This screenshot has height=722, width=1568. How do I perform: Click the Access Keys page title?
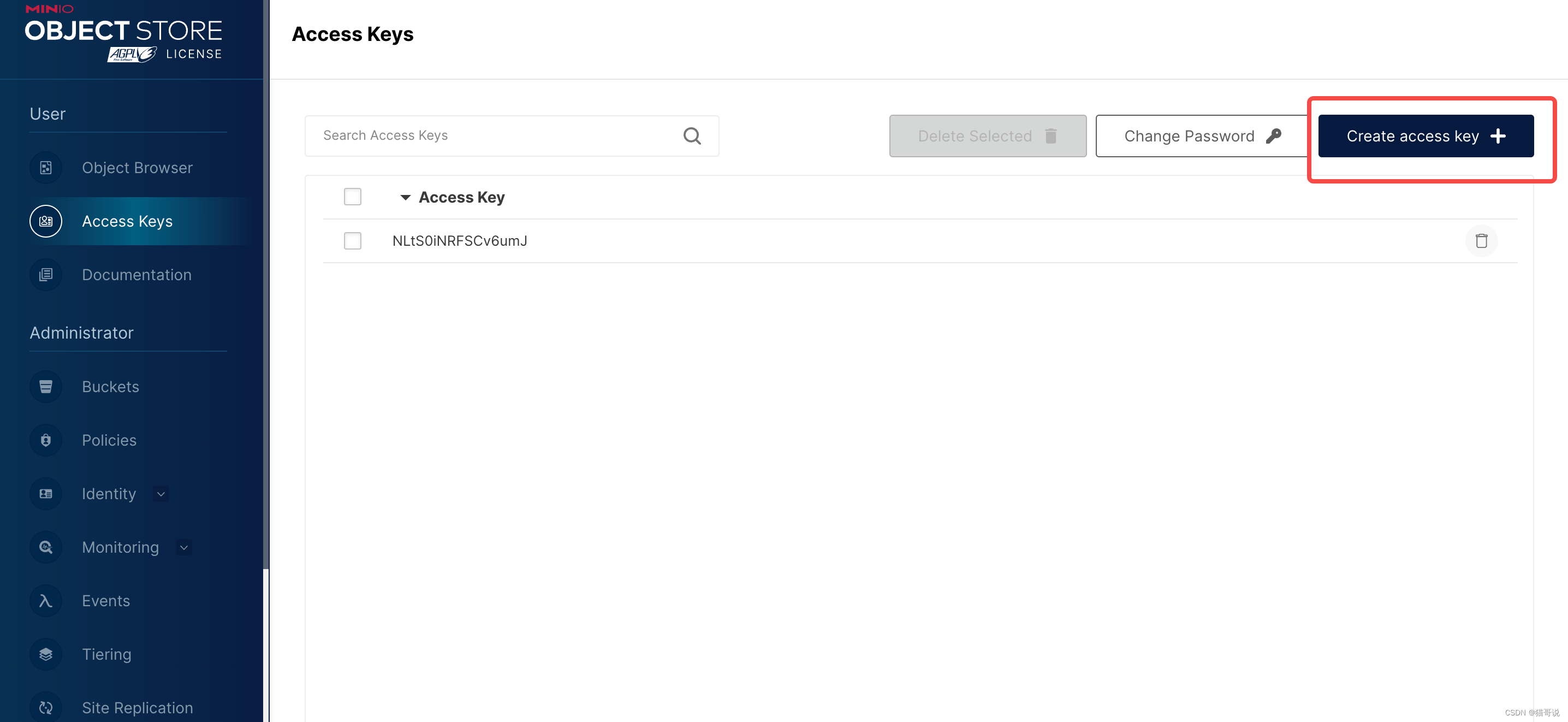click(x=353, y=34)
